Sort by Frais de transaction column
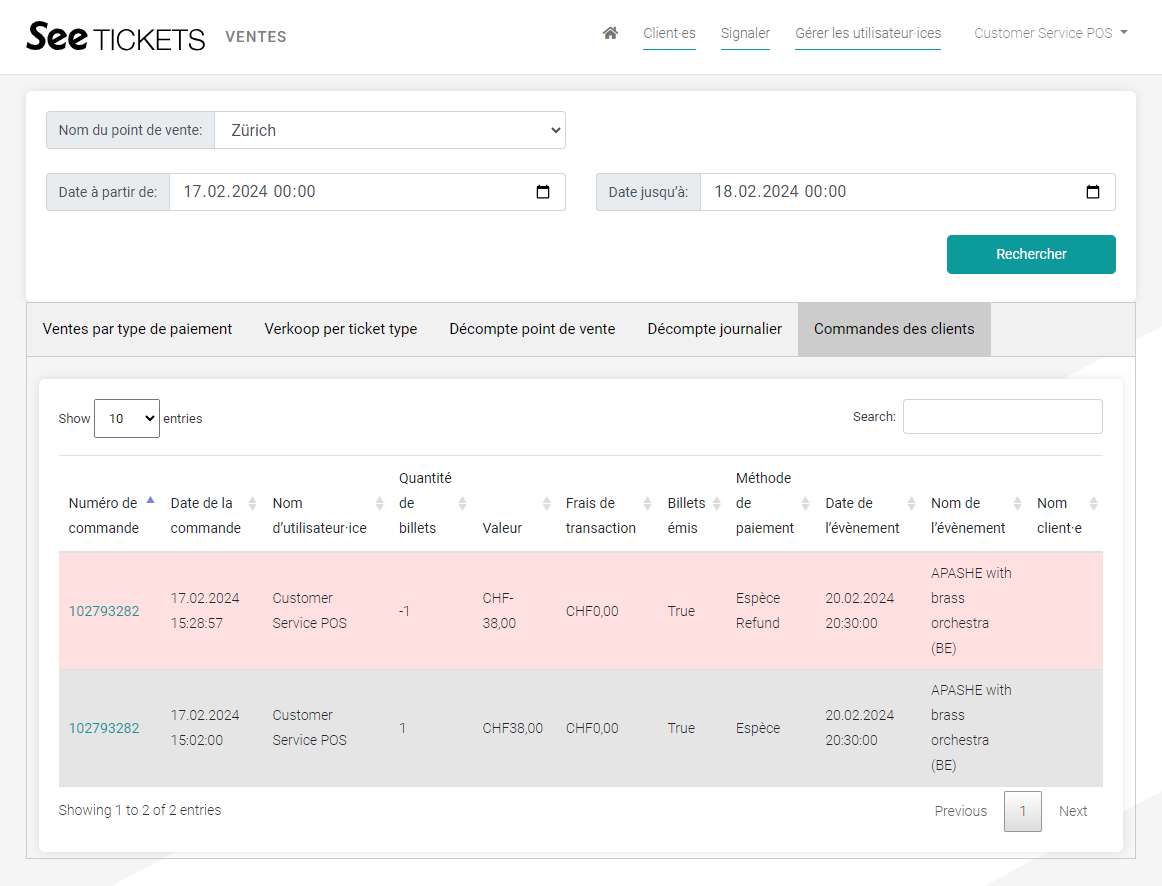The image size is (1162, 886). [600, 515]
